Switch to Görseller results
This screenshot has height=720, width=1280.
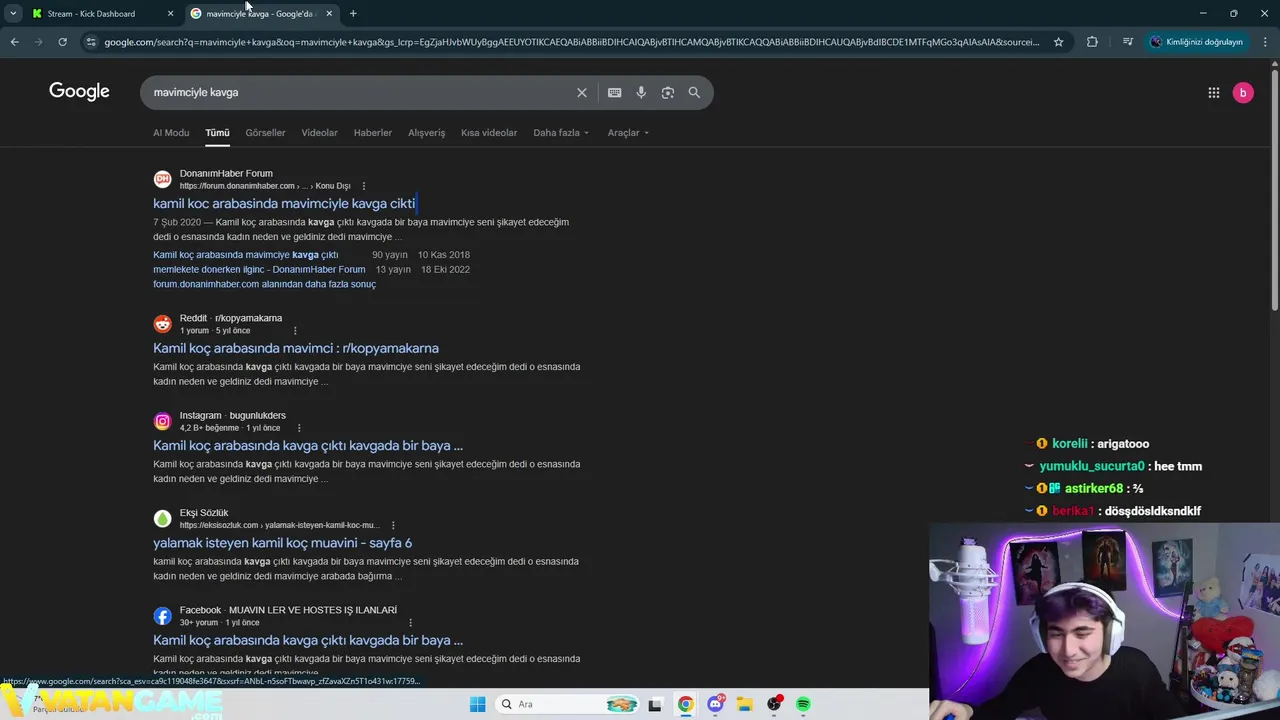(265, 132)
